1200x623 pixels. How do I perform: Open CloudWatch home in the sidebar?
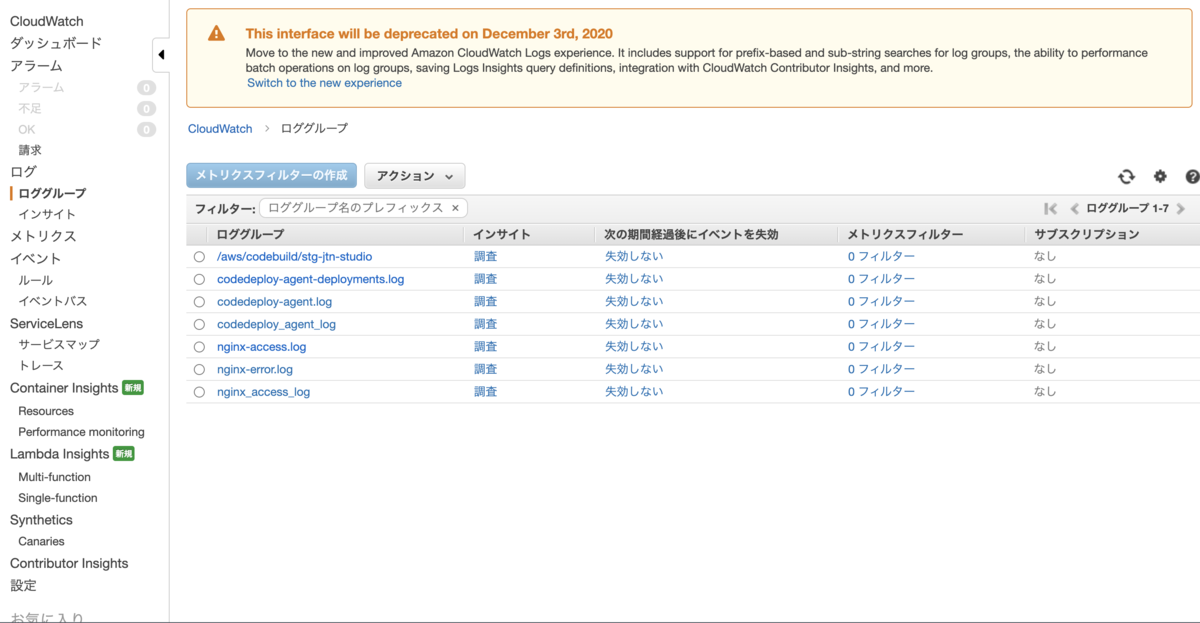(x=47, y=21)
